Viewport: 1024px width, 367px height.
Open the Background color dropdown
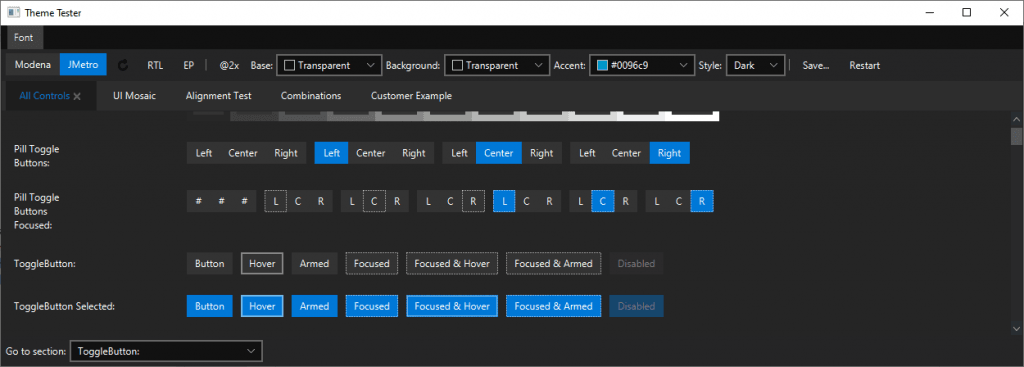pos(496,65)
